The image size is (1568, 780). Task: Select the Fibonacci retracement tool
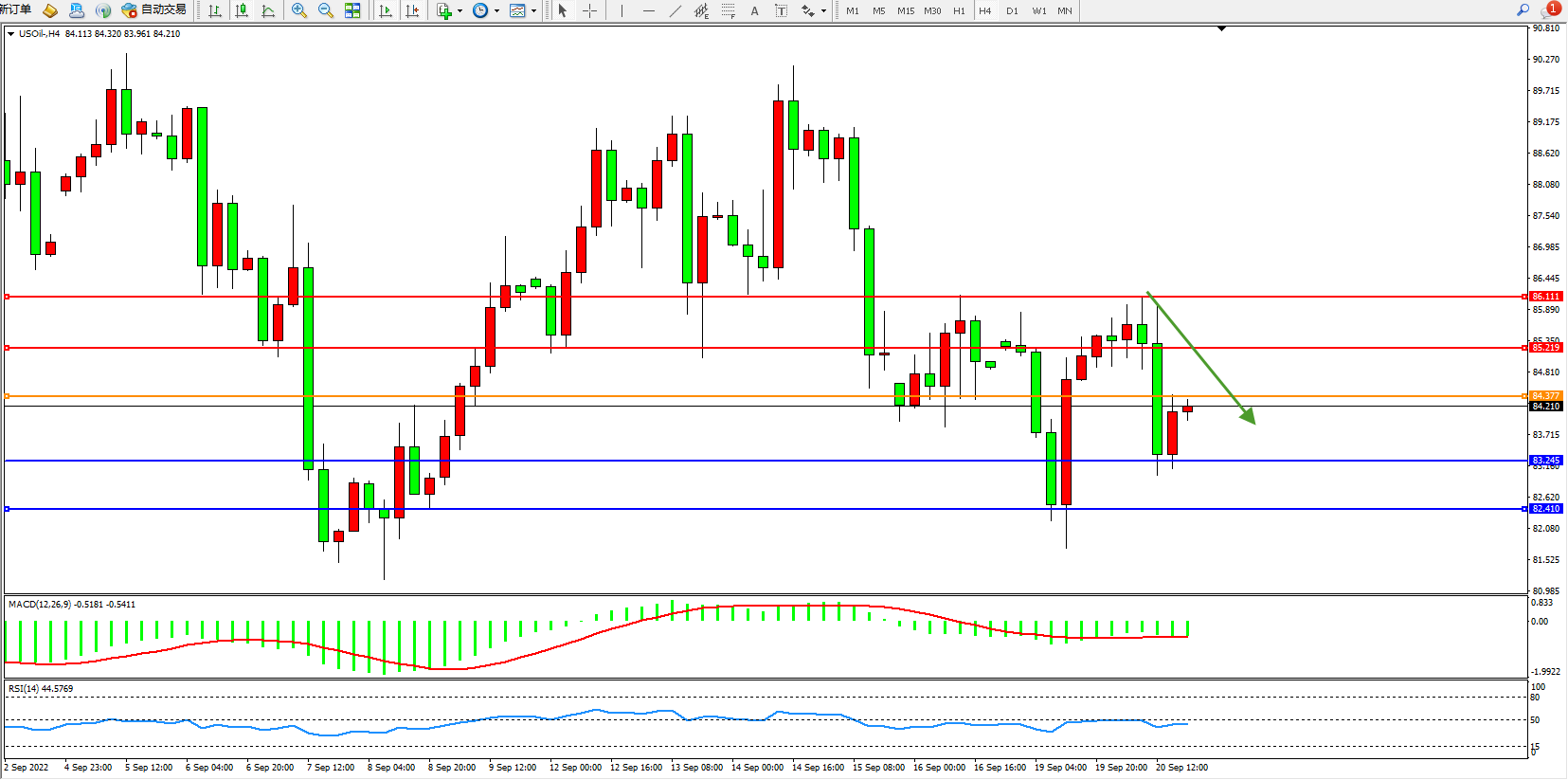pyautogui.click(x=728, y=10)
